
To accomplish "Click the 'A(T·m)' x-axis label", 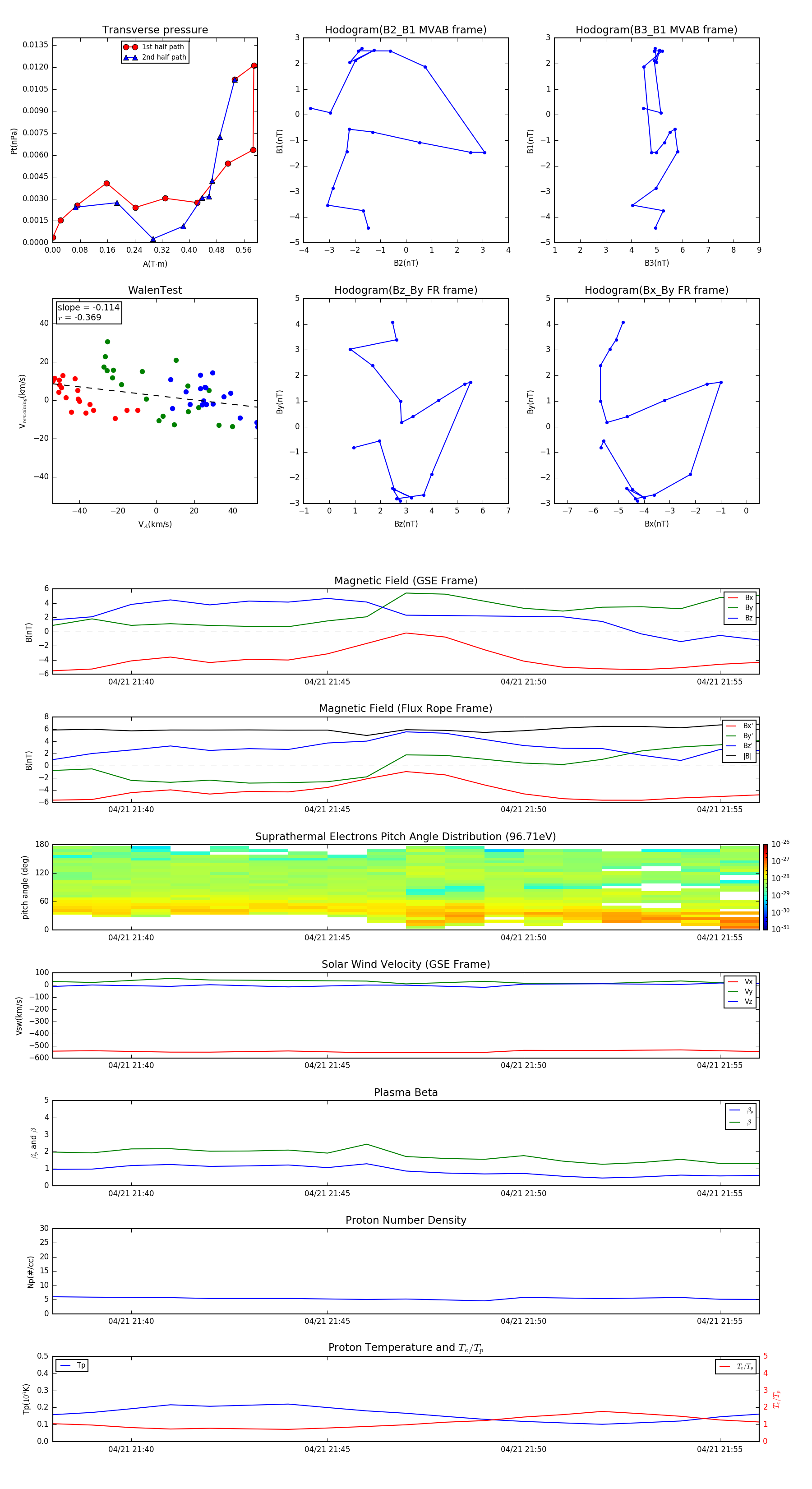I will [155, 264].
